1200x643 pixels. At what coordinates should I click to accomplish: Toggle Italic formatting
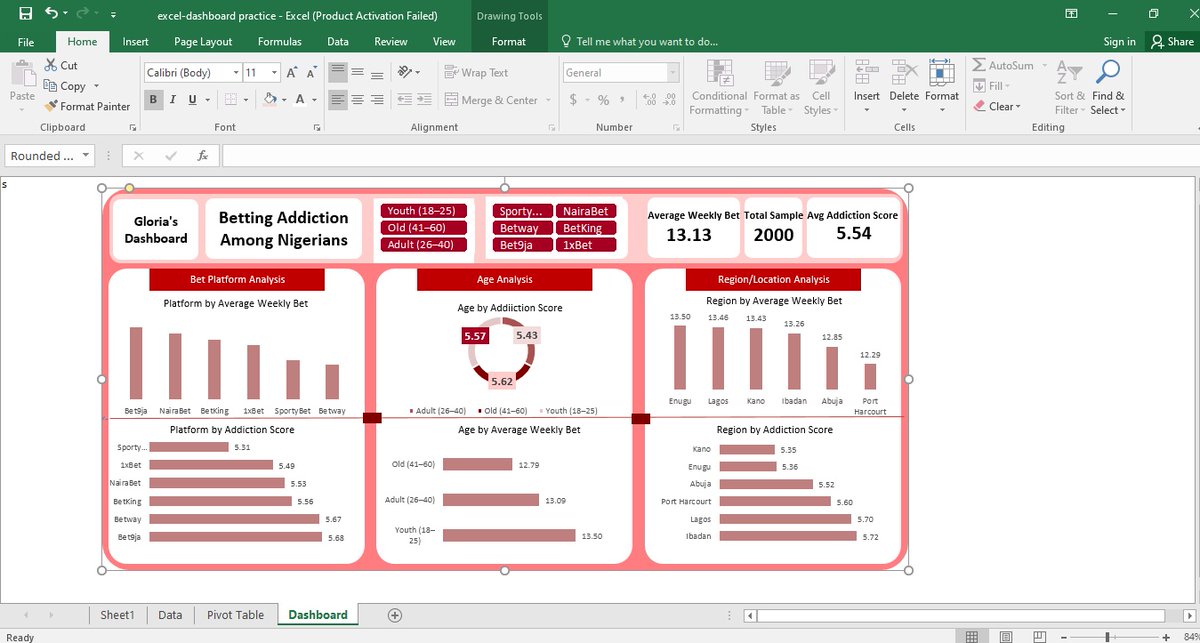[x=173, y=100]
